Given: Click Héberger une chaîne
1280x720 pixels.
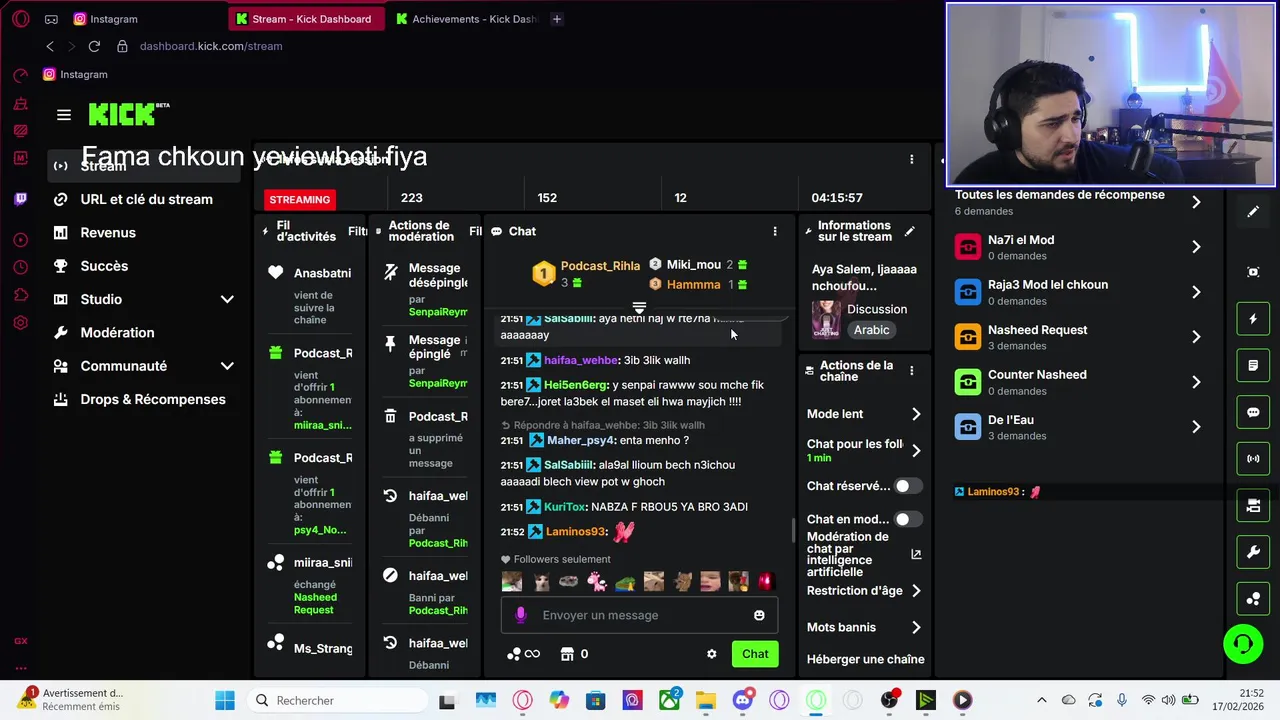Looking at the screenshot, I should coord(865,659).
